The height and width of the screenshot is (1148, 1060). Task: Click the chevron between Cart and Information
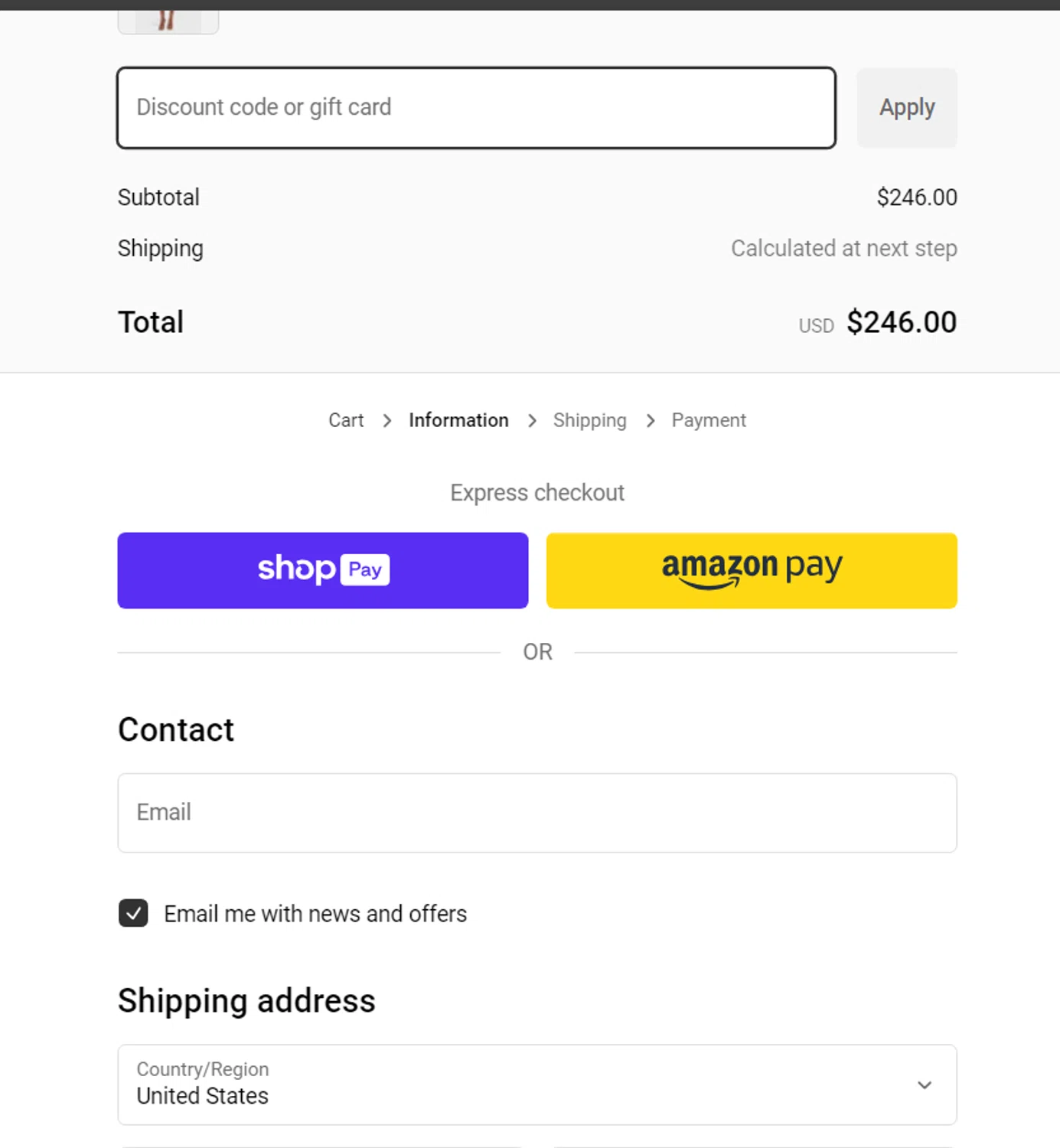pyautogui.click(x=387, y=421)
